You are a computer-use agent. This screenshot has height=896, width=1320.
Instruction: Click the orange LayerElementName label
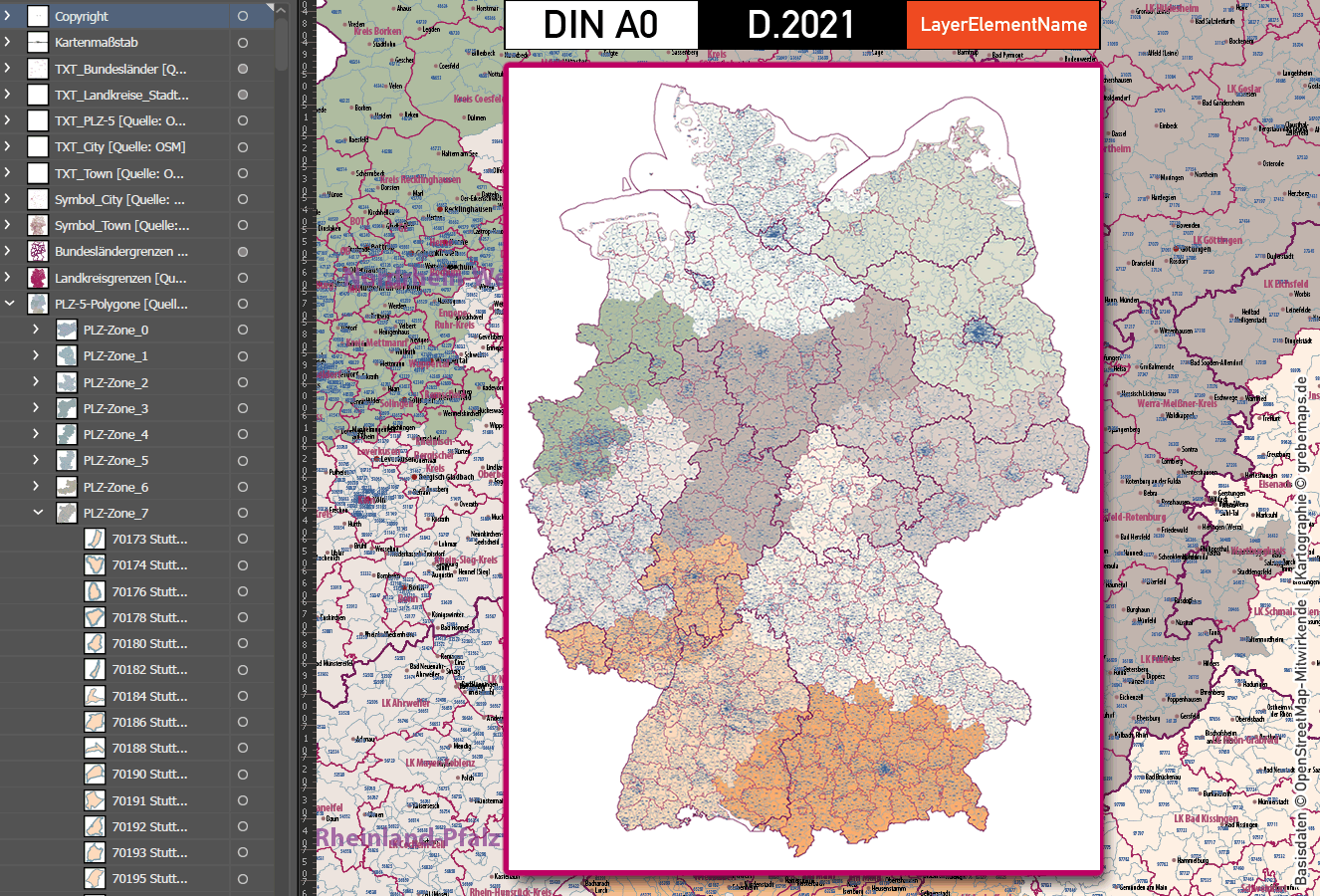click(1002, 24)
